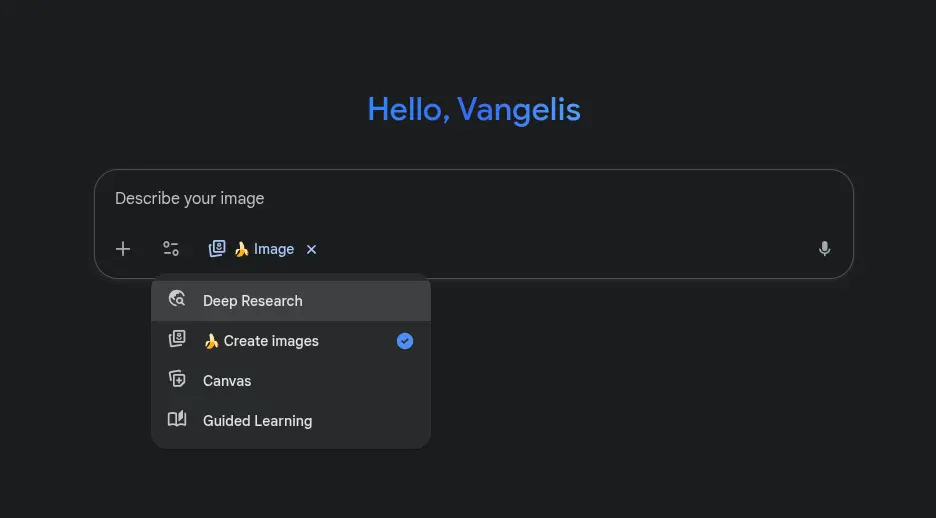This screenshot has width=936, height=518.
Task: Choose Guided Learning menu entry
Action: [x=291, y=421]
